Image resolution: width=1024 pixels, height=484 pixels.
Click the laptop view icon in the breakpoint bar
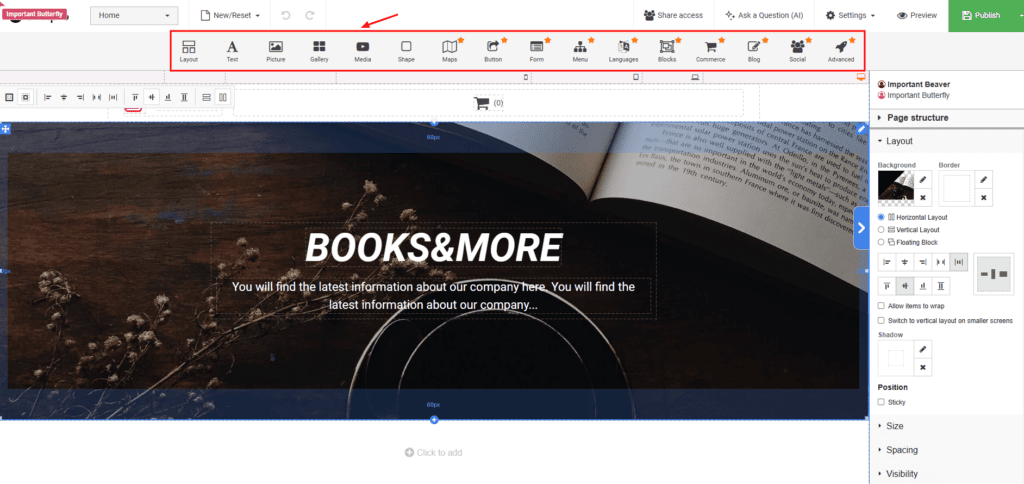(696, 77)
